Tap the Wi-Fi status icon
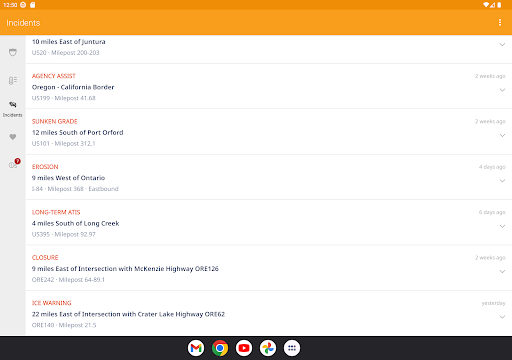 point(486,5)
